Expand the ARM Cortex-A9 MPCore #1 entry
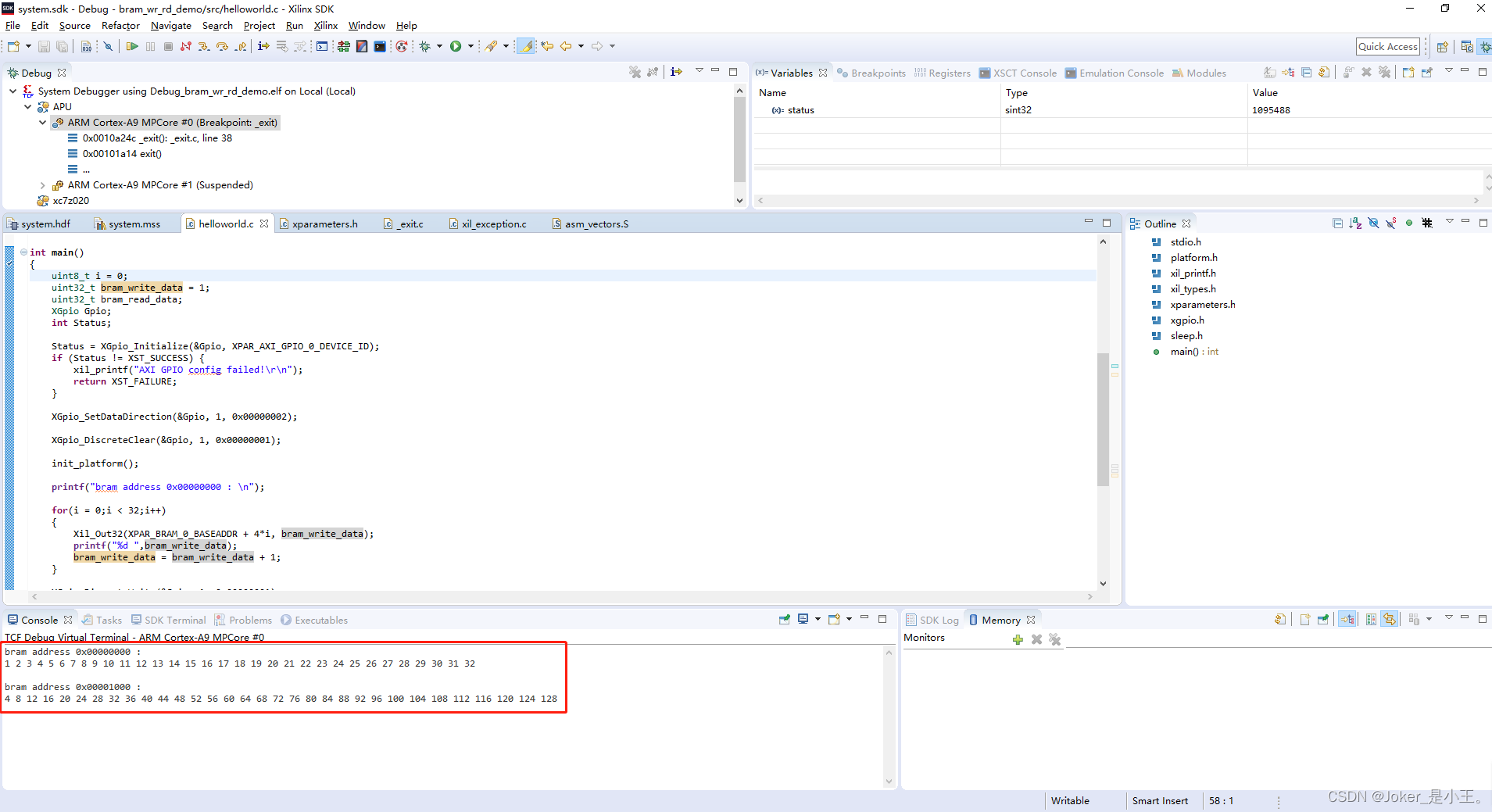Screen dimensions: 1492x812 pos(43,184)
